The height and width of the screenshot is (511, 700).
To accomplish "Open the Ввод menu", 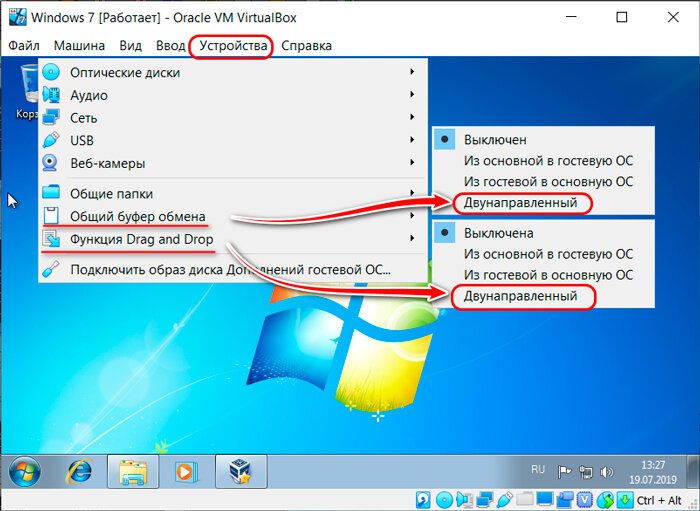I will click(x=171, y=46).
